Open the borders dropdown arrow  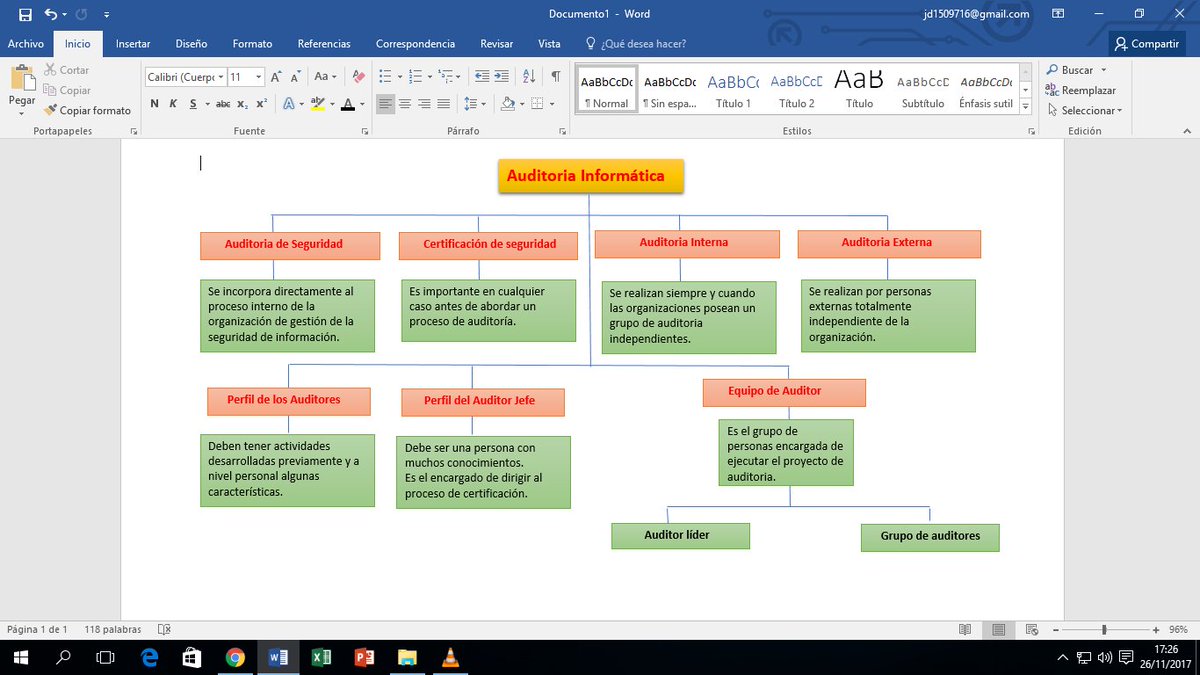click(551, 103)
